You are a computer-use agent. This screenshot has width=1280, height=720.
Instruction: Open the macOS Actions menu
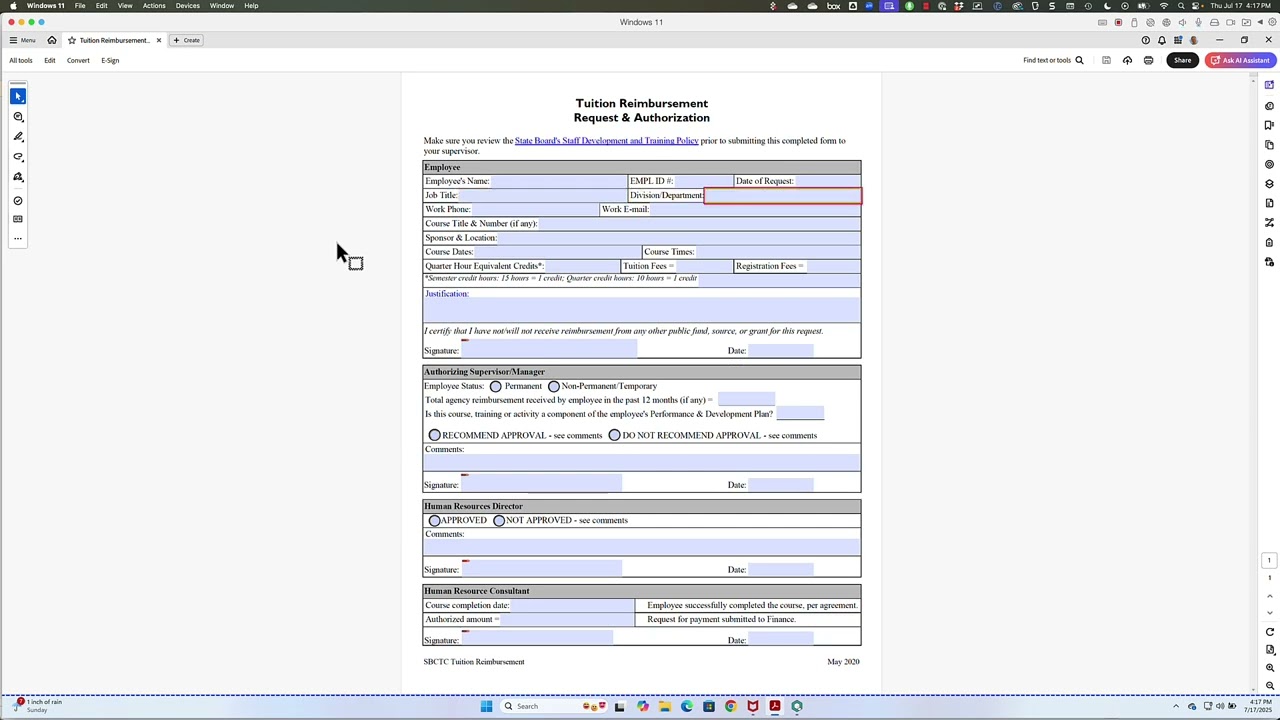click(x=154, y=6)
